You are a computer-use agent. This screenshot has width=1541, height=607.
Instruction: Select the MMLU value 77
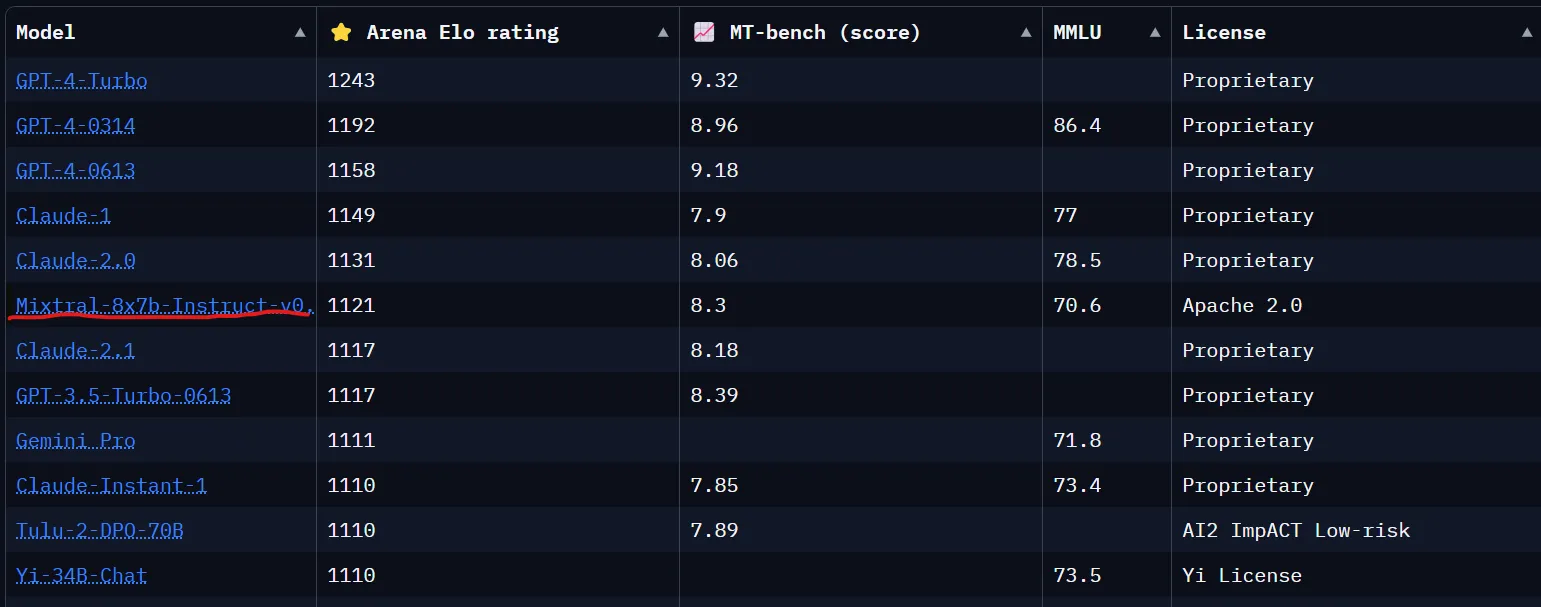1065,215
